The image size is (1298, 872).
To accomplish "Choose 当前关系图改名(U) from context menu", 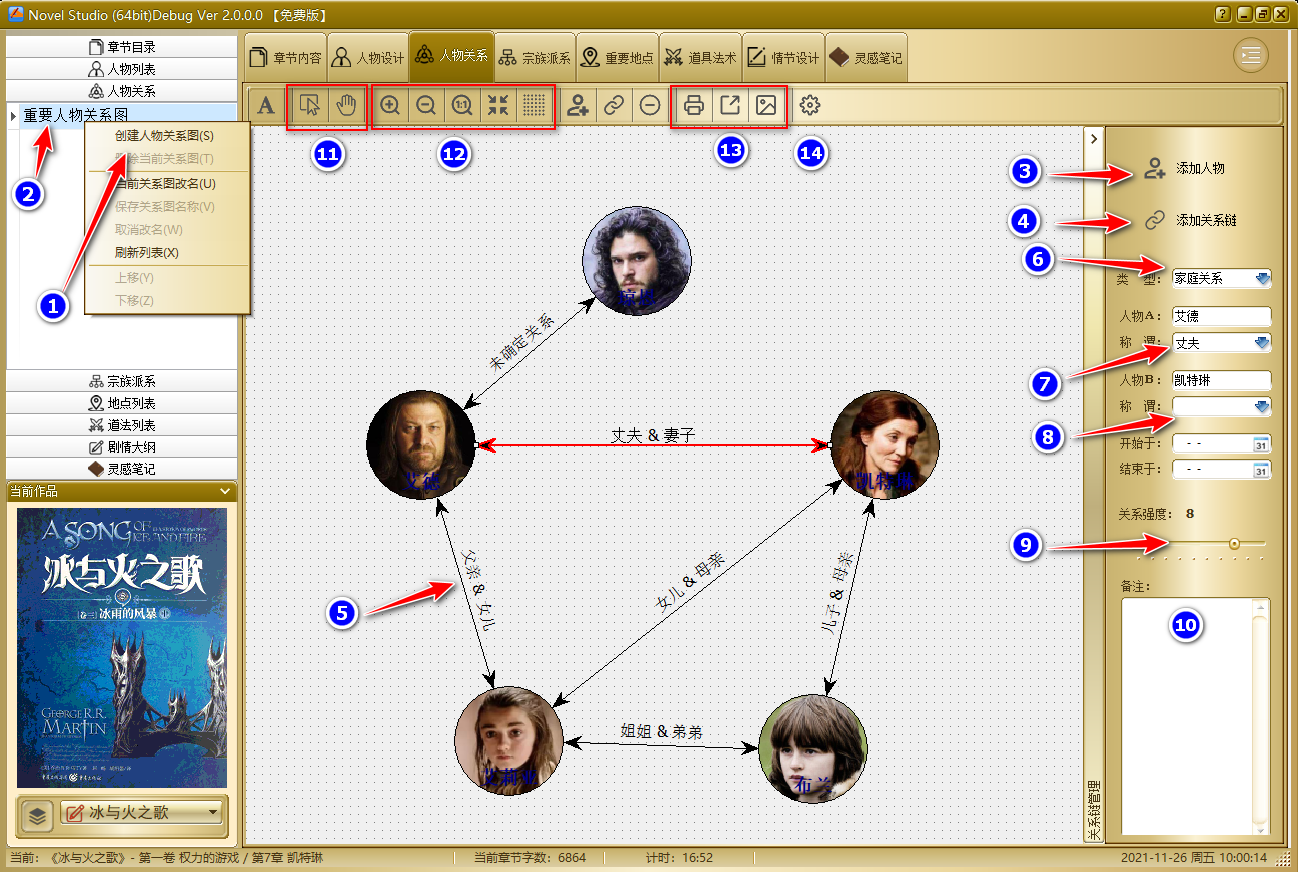I will [167, 184].
